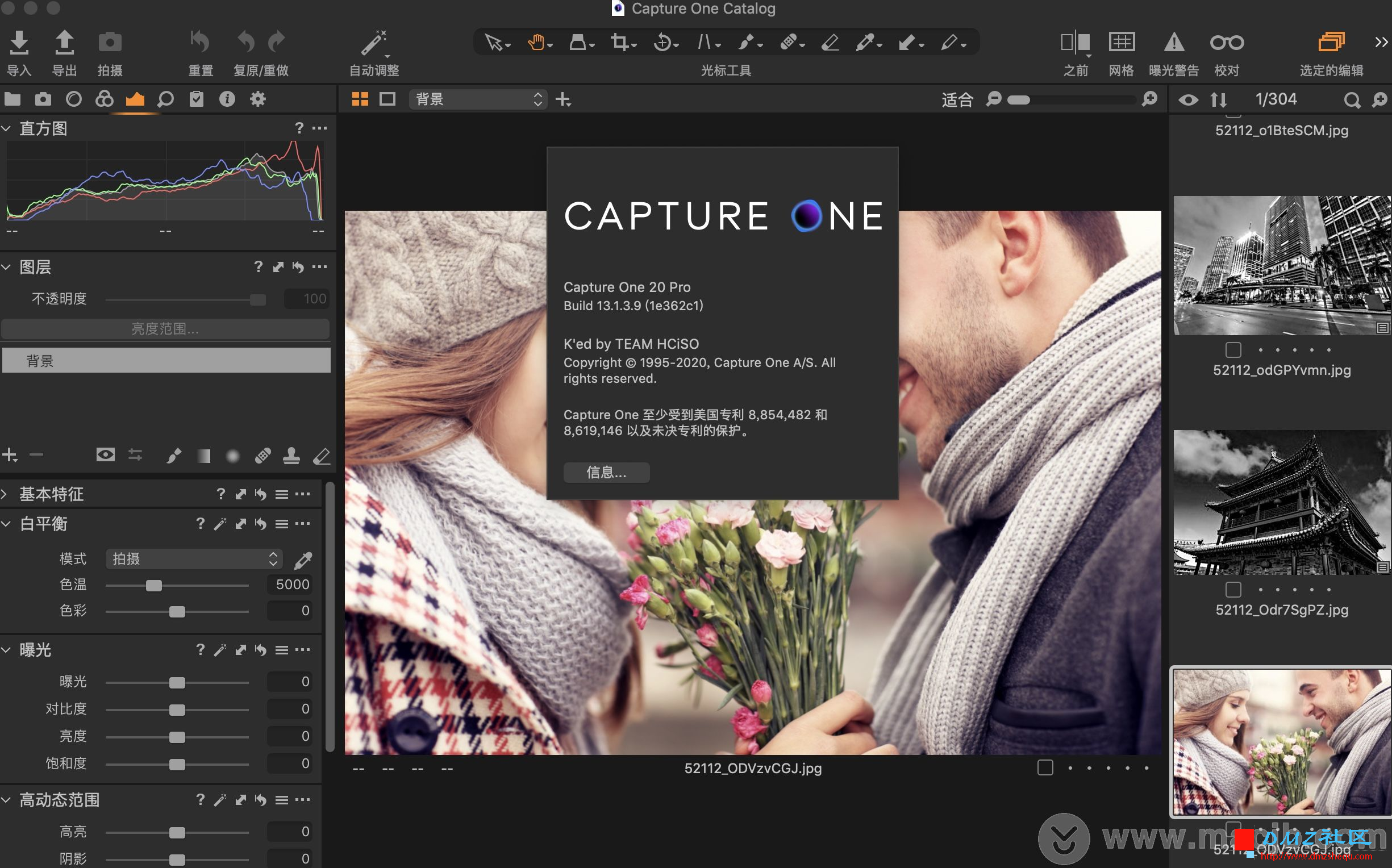Add a new layer with plus icon beside 背景 dropdown
The width and height of the screenshot is (1392, 868).
click(x=562, y=99)
